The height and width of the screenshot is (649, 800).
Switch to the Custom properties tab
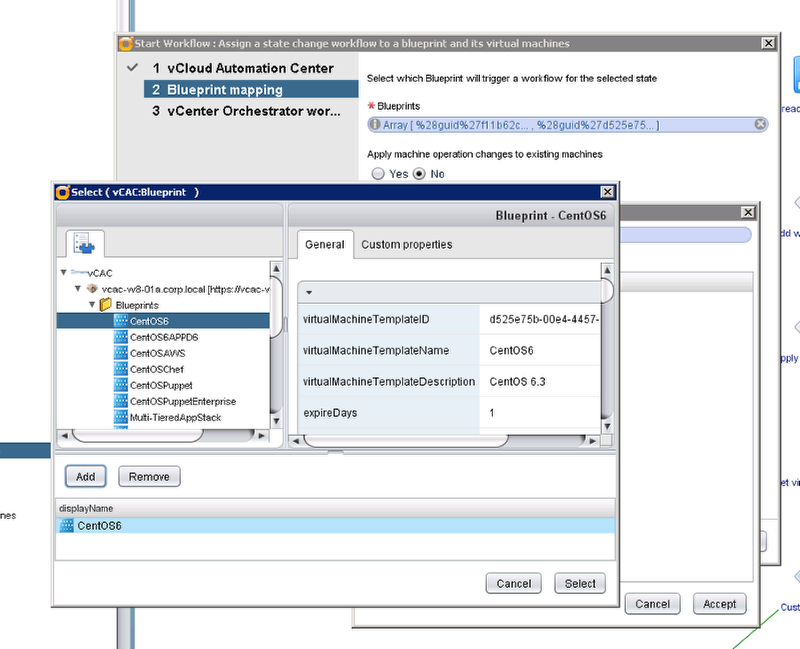pyautogui.click(x=406, y=244)
